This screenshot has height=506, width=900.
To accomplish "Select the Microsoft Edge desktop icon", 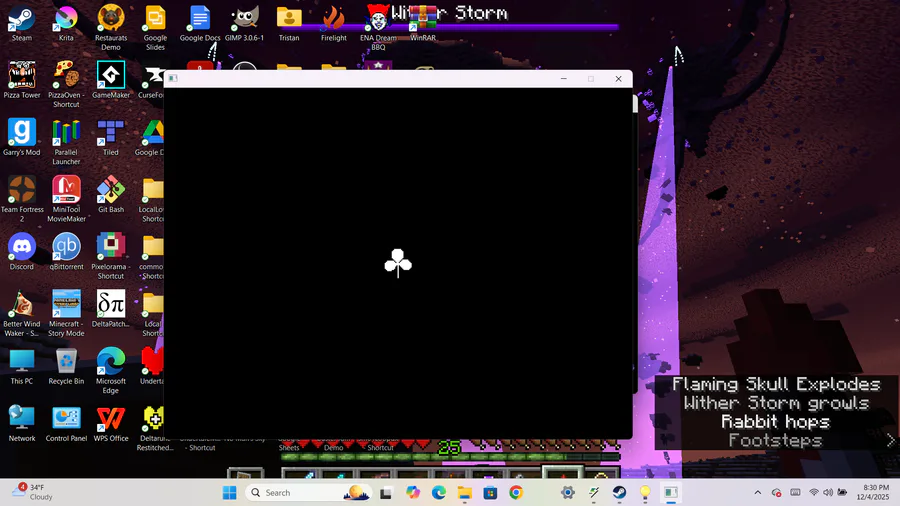I will 111,371.
